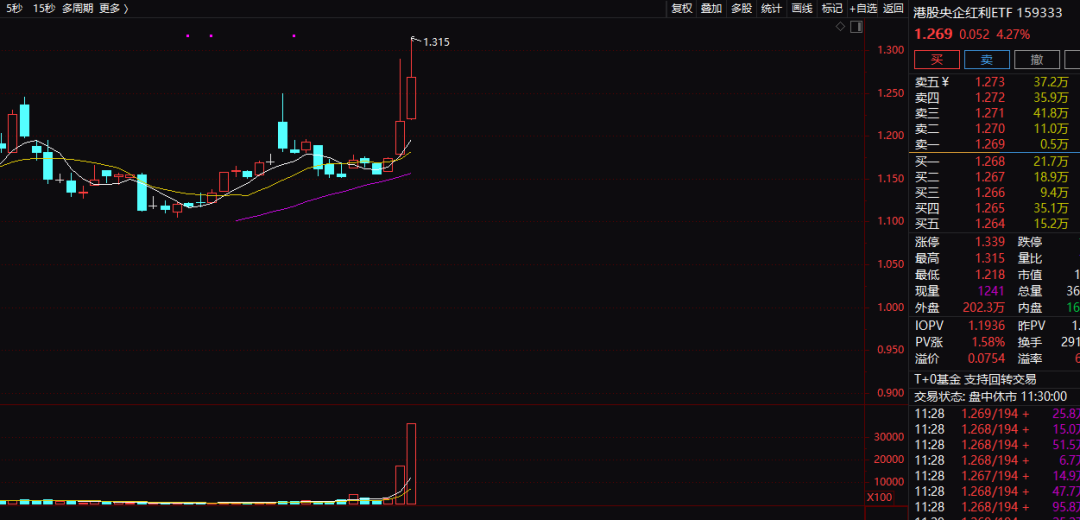Select the 买二 bid price 1.267
The height and width of the screenshot is (520, 1080).
pyautogui.click(x=990, y=177)
